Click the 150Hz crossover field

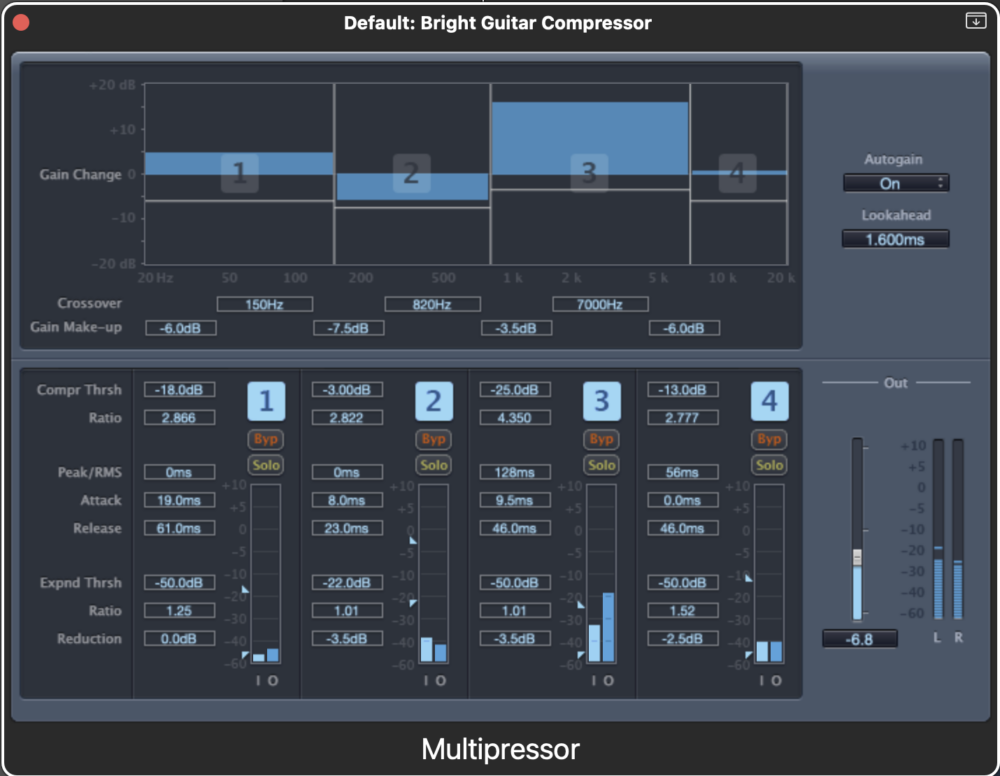[x=265, y=304]
